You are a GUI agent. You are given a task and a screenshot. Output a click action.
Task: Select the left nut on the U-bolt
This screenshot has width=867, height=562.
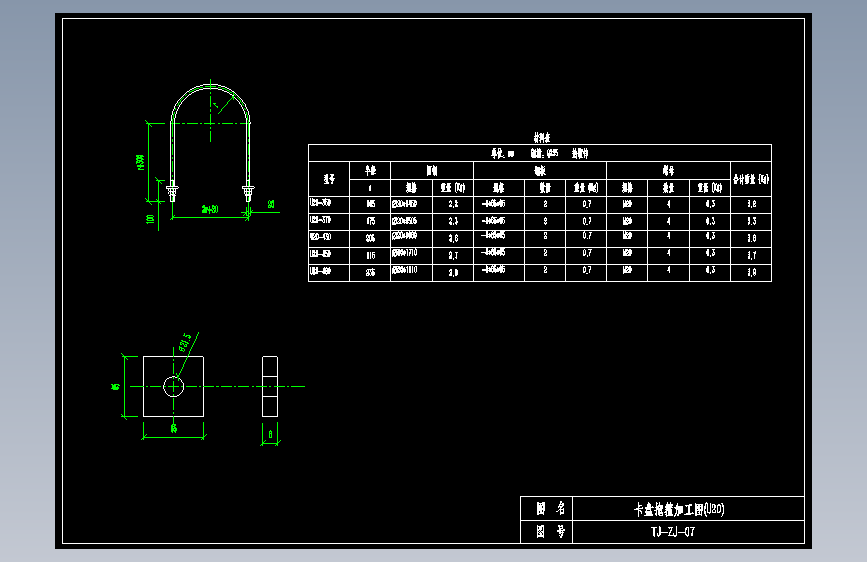172,191
